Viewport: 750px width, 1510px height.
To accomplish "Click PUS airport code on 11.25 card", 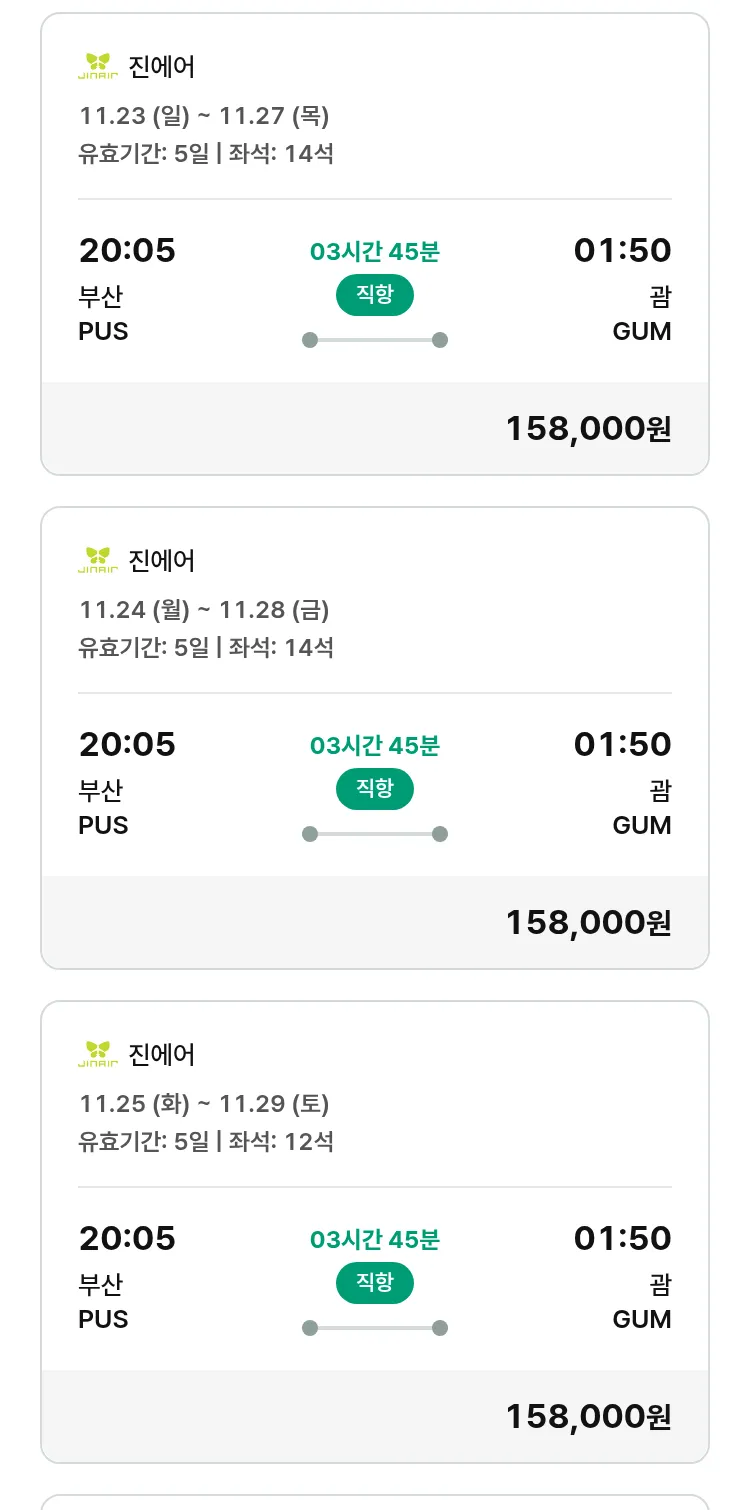I will [x=103, y=1319].
